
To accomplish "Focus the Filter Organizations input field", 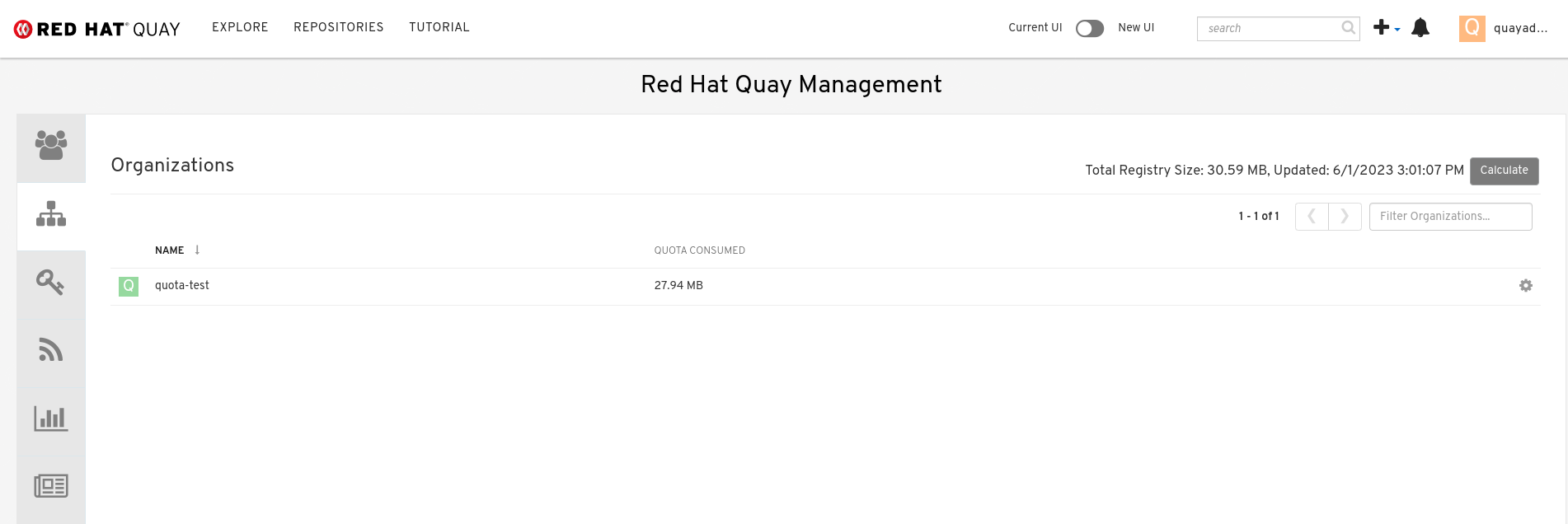I will (x=1449, y=217).
